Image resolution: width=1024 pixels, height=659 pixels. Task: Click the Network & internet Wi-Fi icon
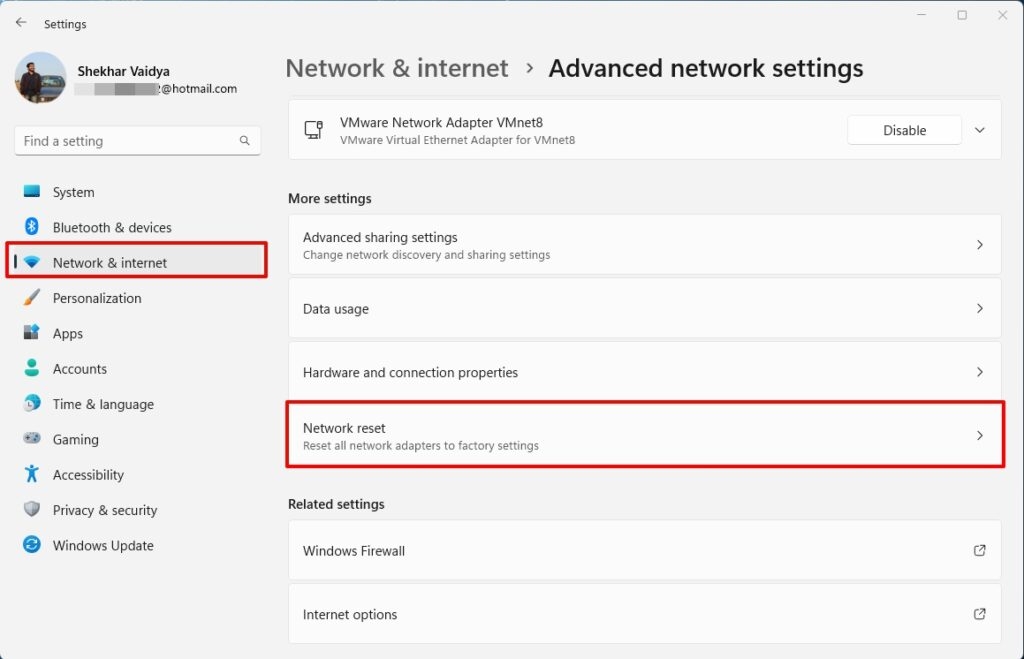31,263
